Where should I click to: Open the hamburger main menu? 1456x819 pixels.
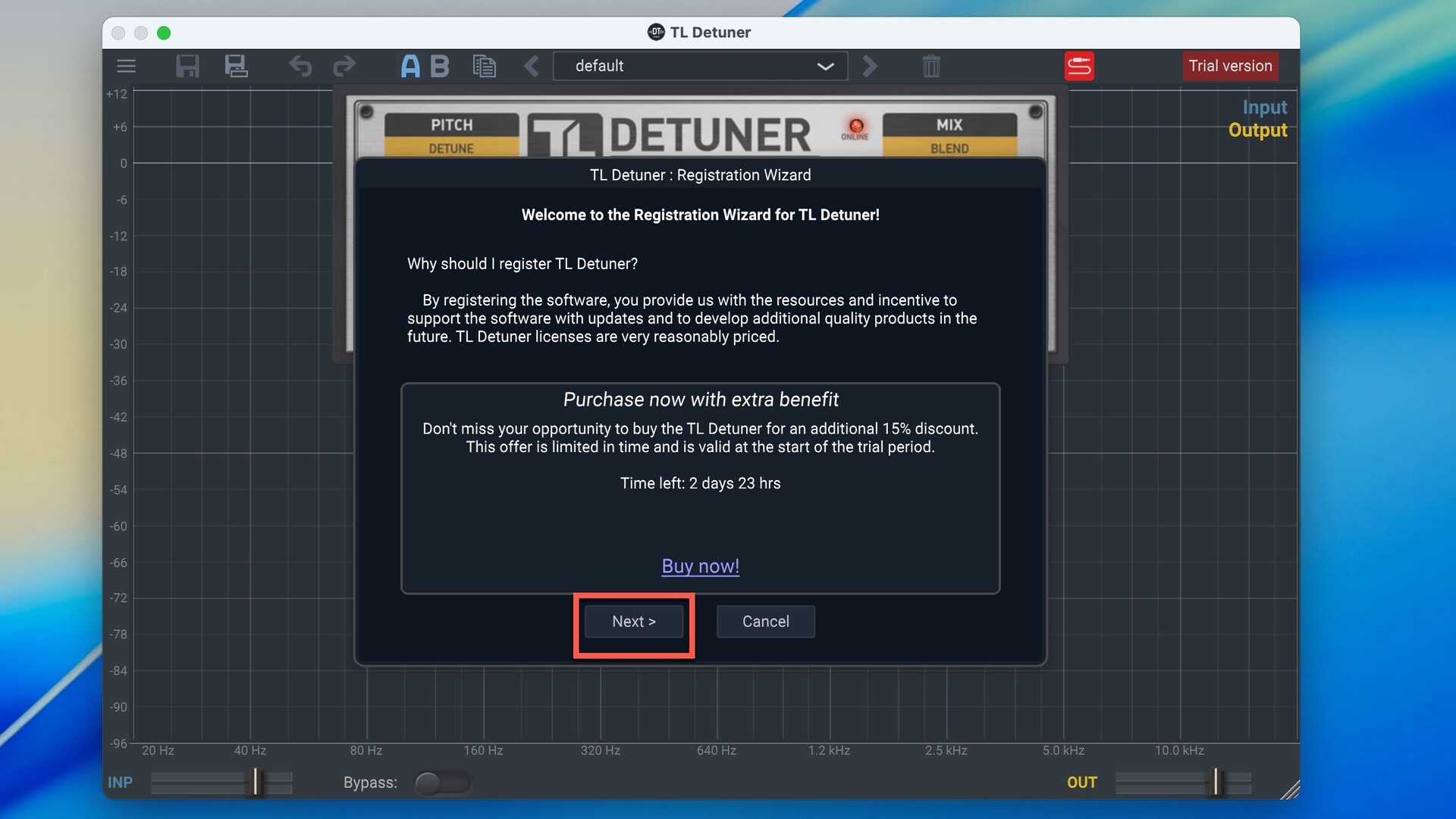click(x=126, y=66)
